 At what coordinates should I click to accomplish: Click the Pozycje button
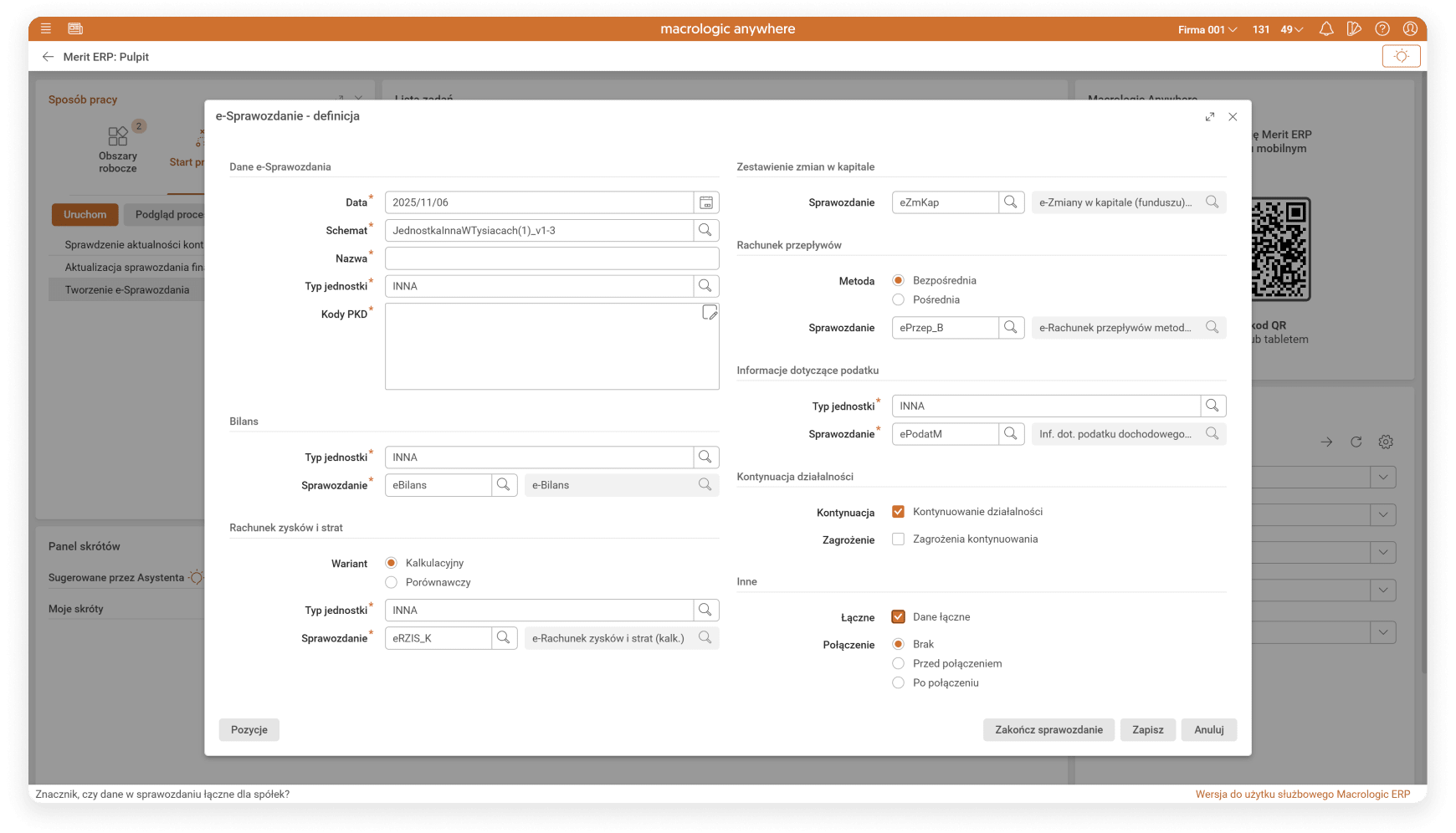[x=249, y=730]
